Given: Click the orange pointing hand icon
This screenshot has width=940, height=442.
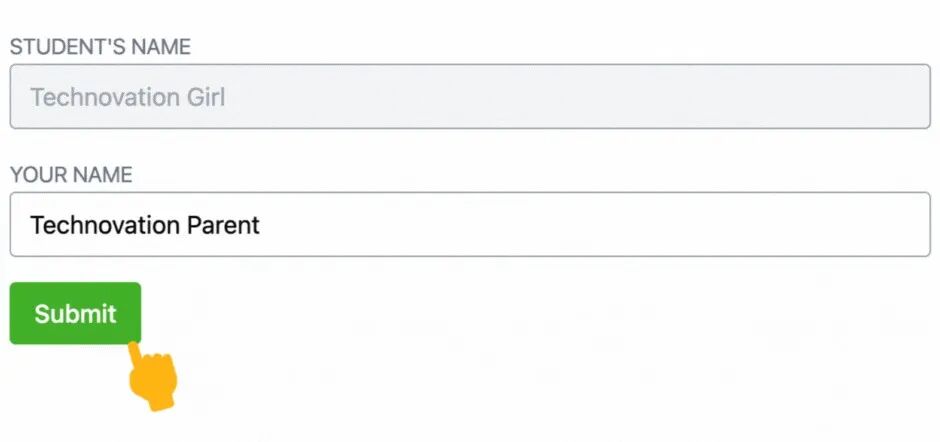Looking at the screenshot, I should pyautogui.click(x=153, y=377).
